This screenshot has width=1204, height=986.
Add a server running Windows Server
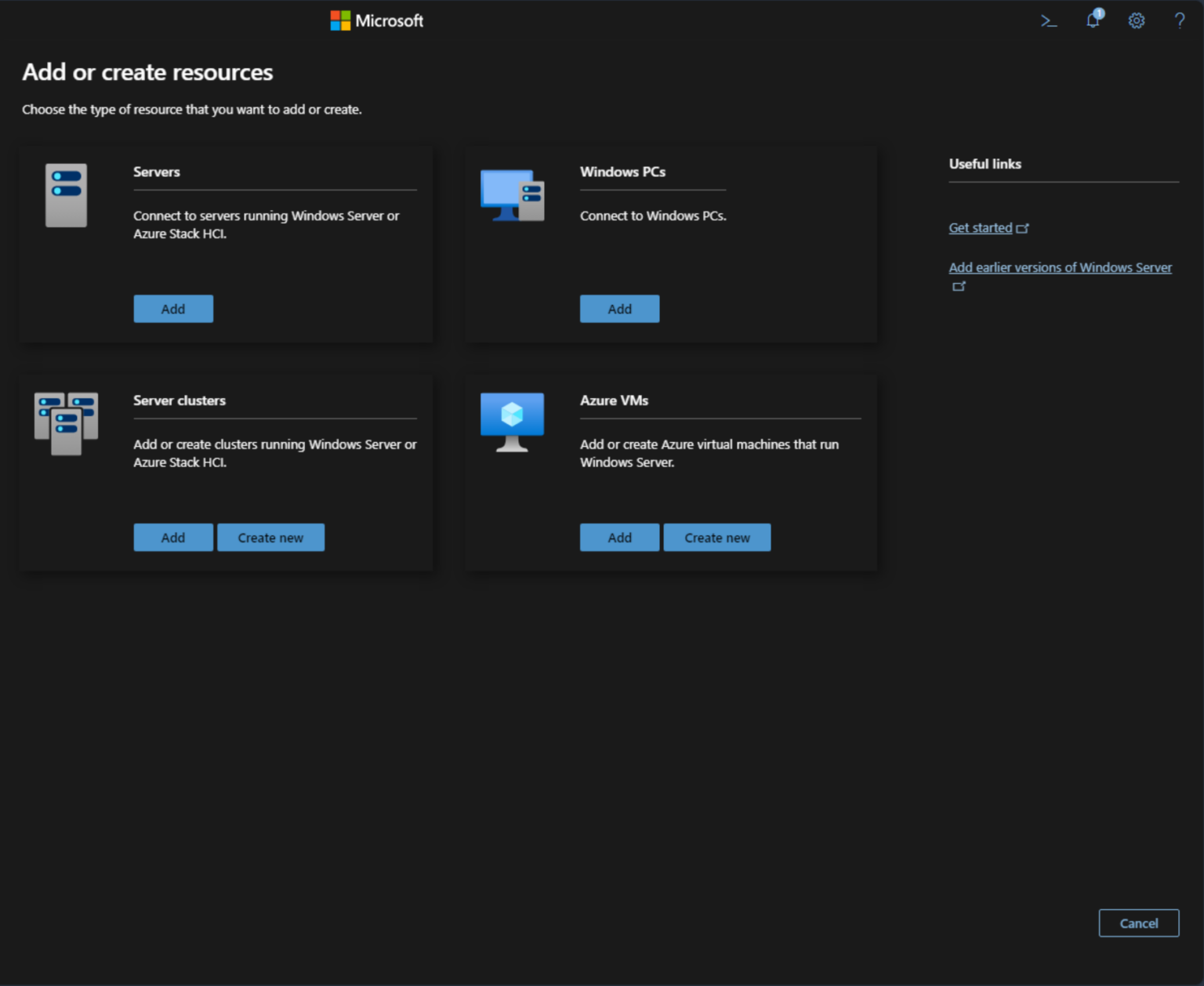point(173,308)
